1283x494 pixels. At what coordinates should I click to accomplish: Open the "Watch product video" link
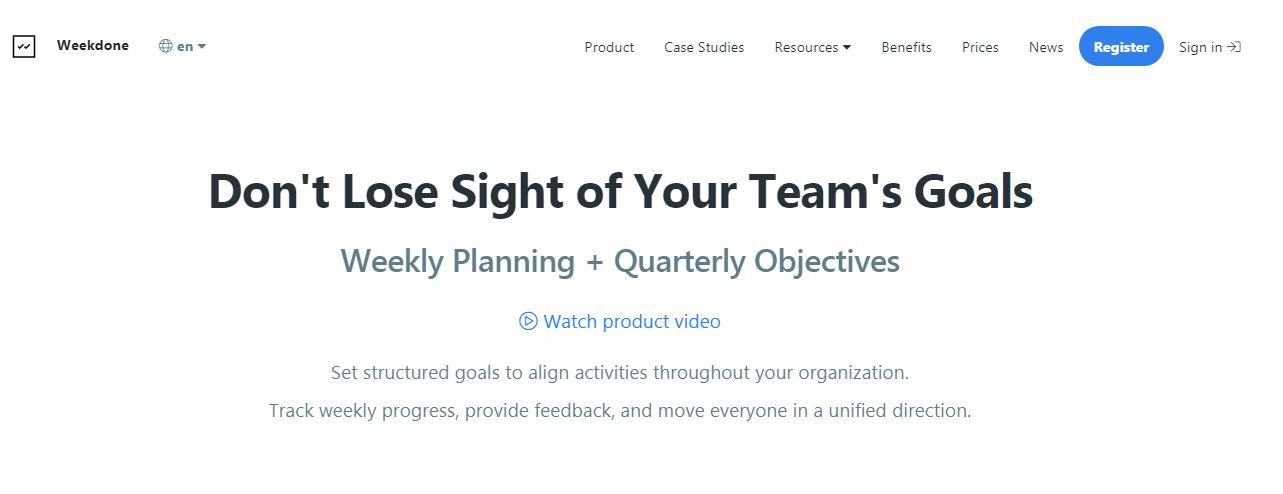pos(631,321)
